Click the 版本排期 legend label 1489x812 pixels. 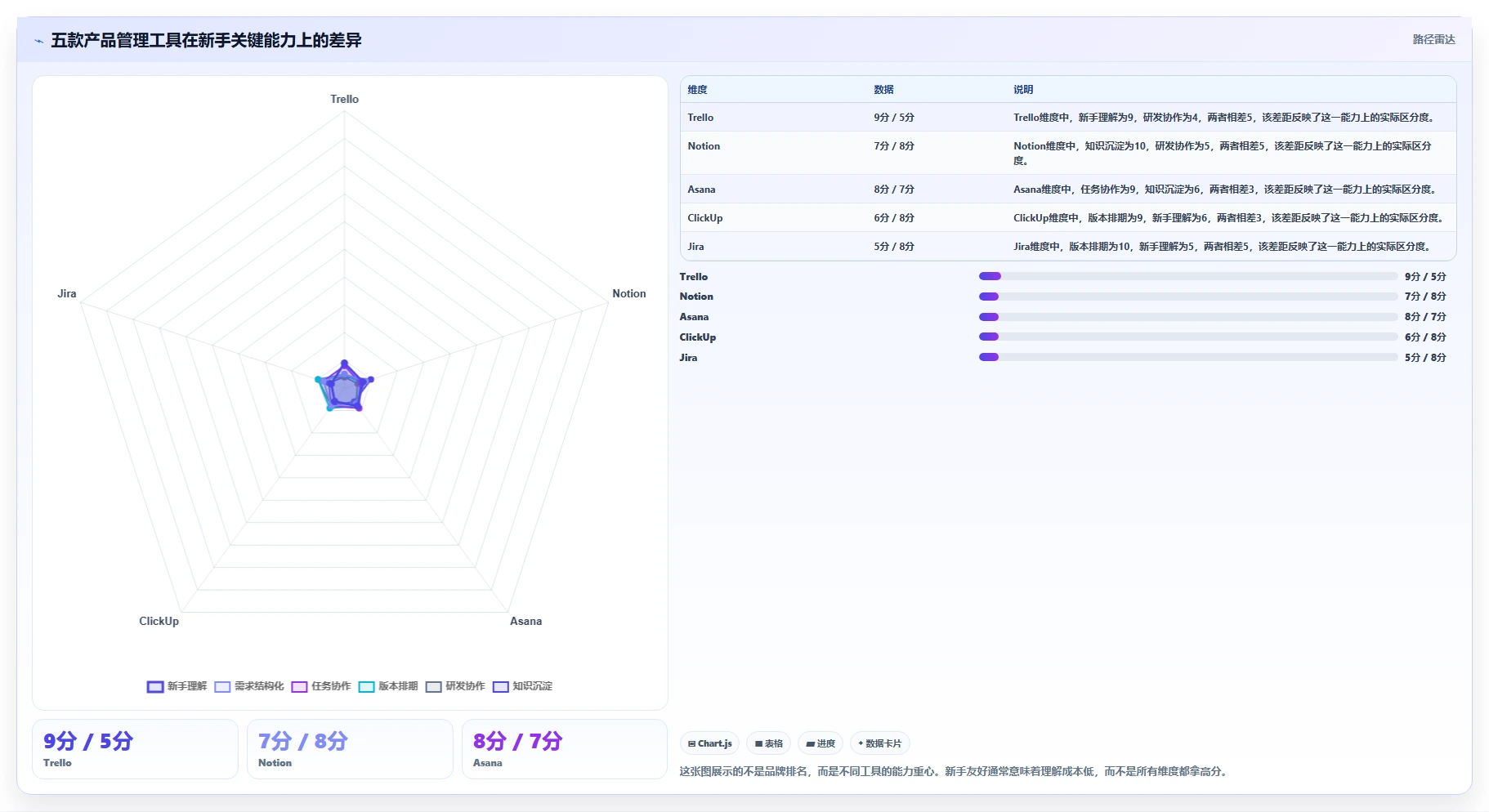click(398, 687)
